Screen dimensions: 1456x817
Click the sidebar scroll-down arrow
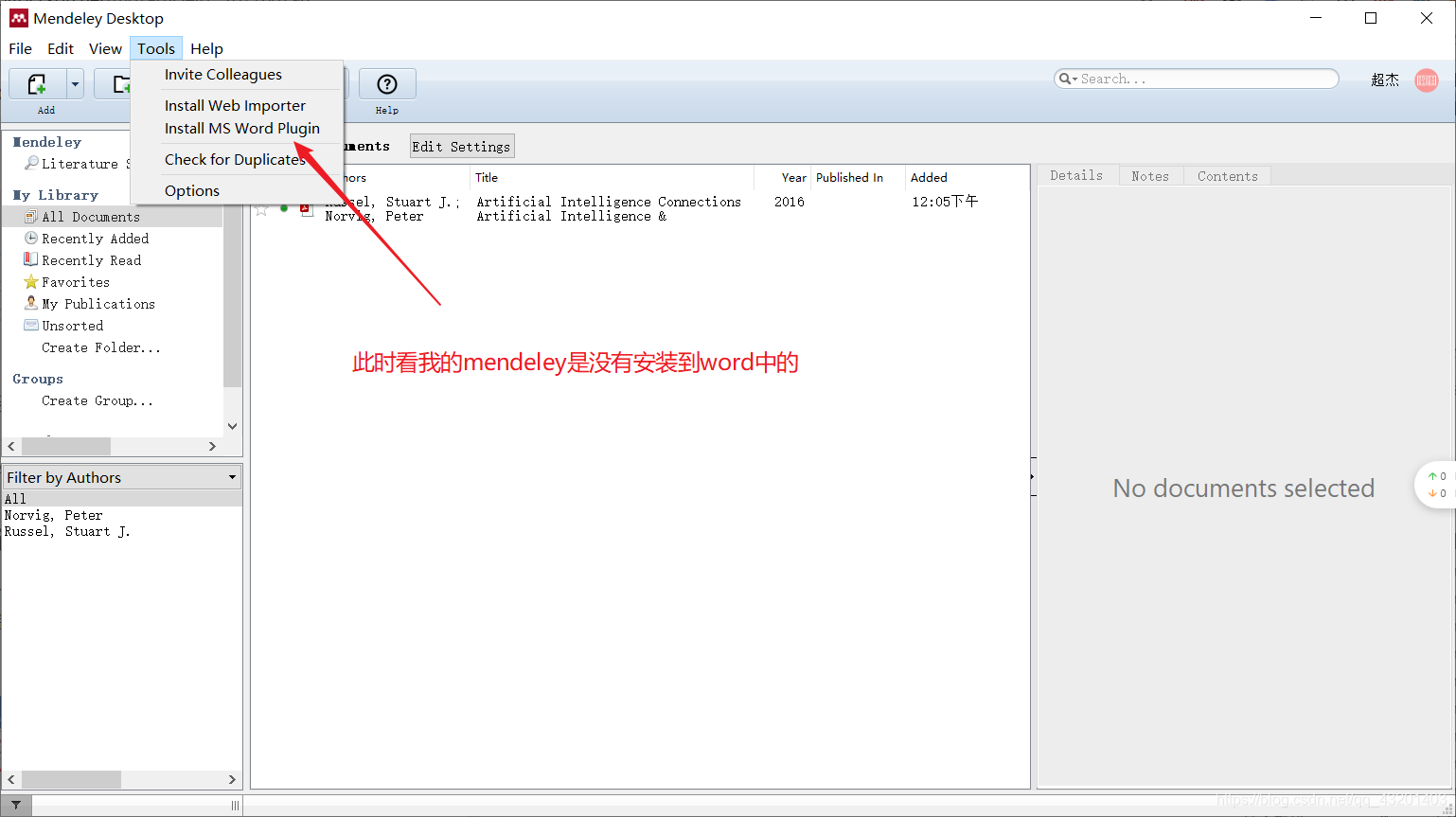(232, 426)
